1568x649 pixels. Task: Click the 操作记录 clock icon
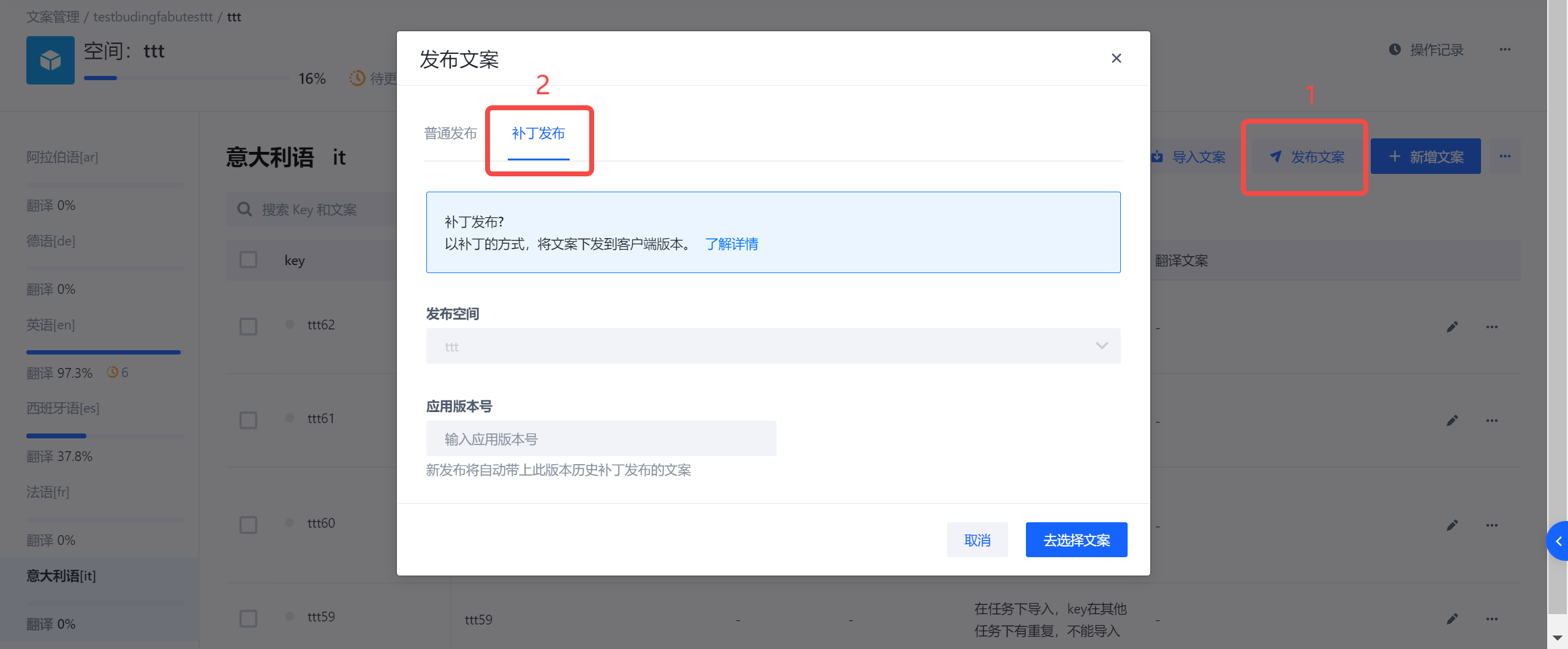pyautogui.click(x=1395, y=50)
